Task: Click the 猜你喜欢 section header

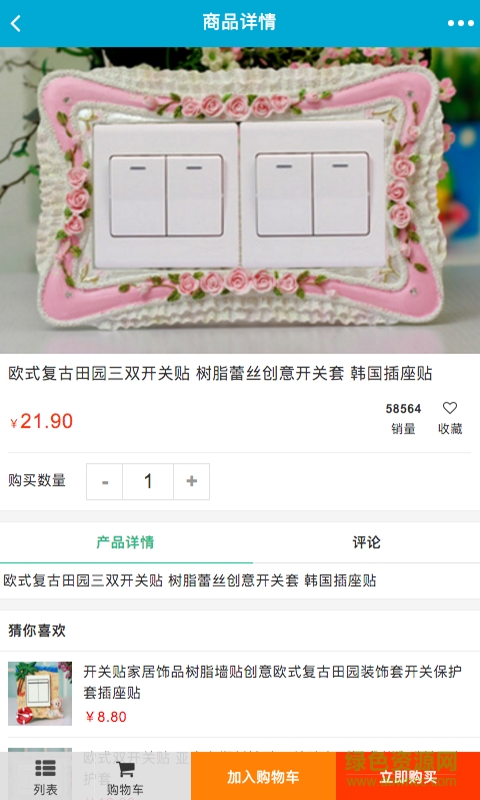Action: click(x=37, y=631)
